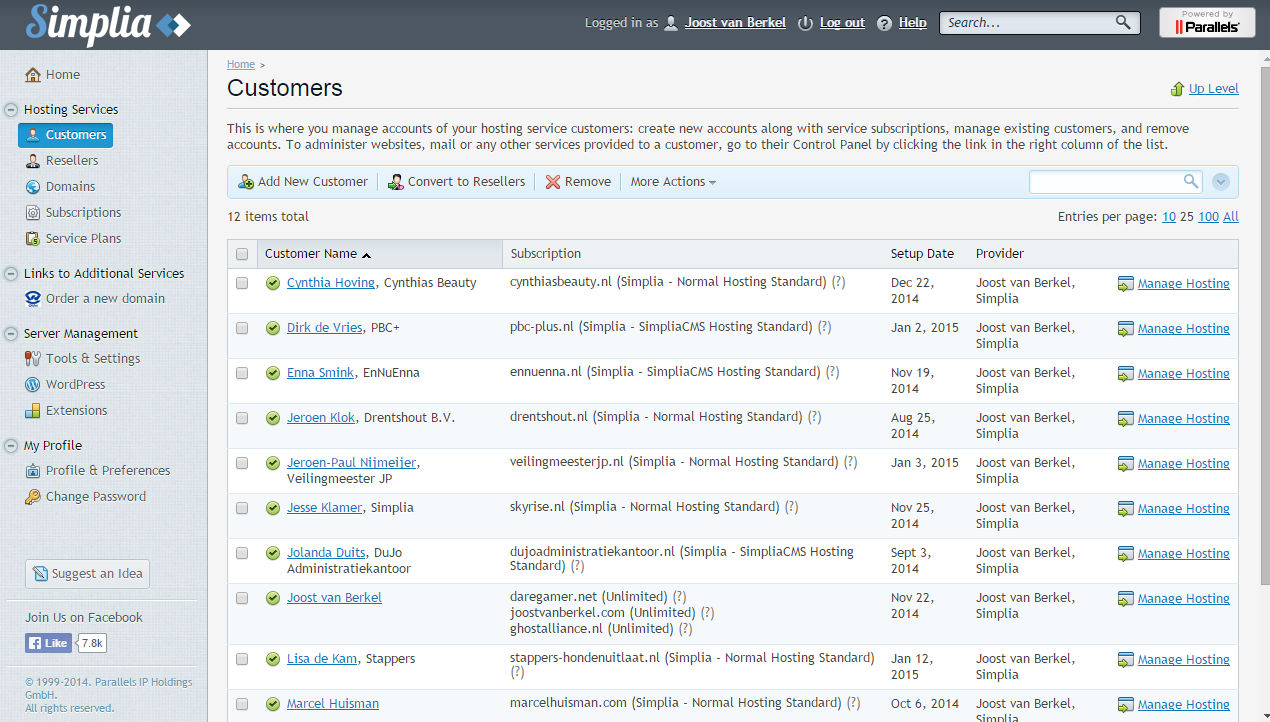Set entries per page to 10
The width and height of the screenshot is (1270, 722).
coord(1169,217)
